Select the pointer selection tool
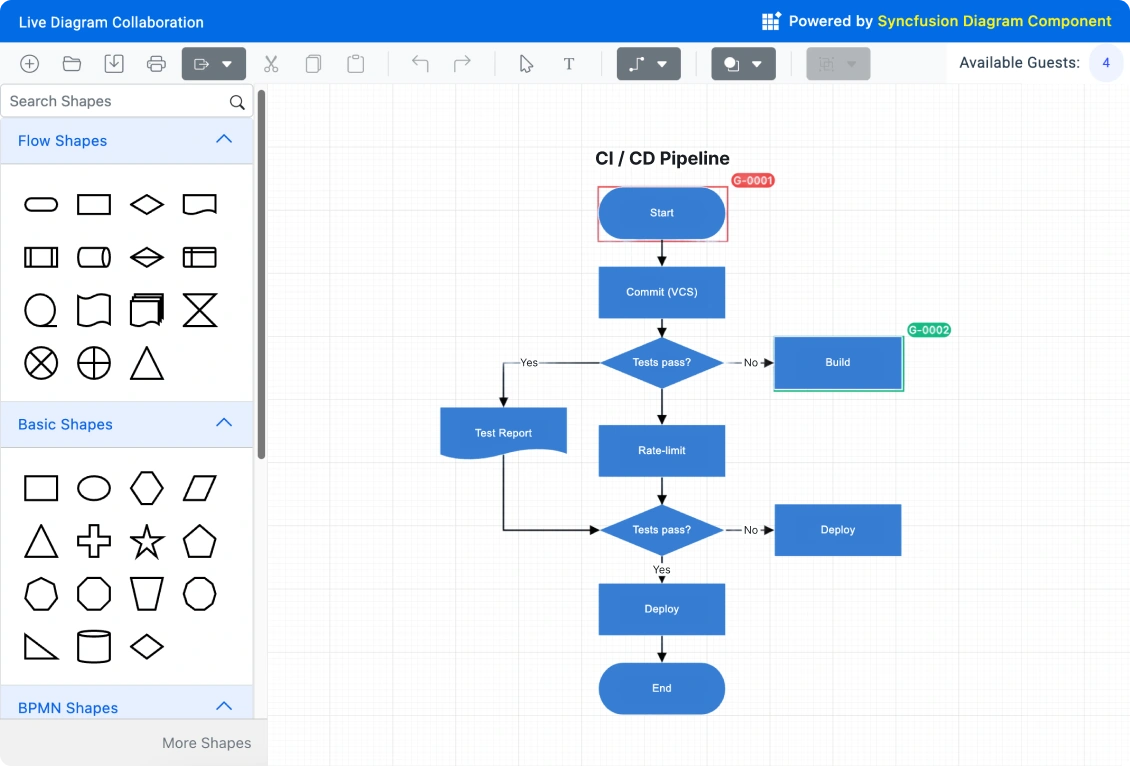Screen dimensions: 1130x766 click(526, 63)
